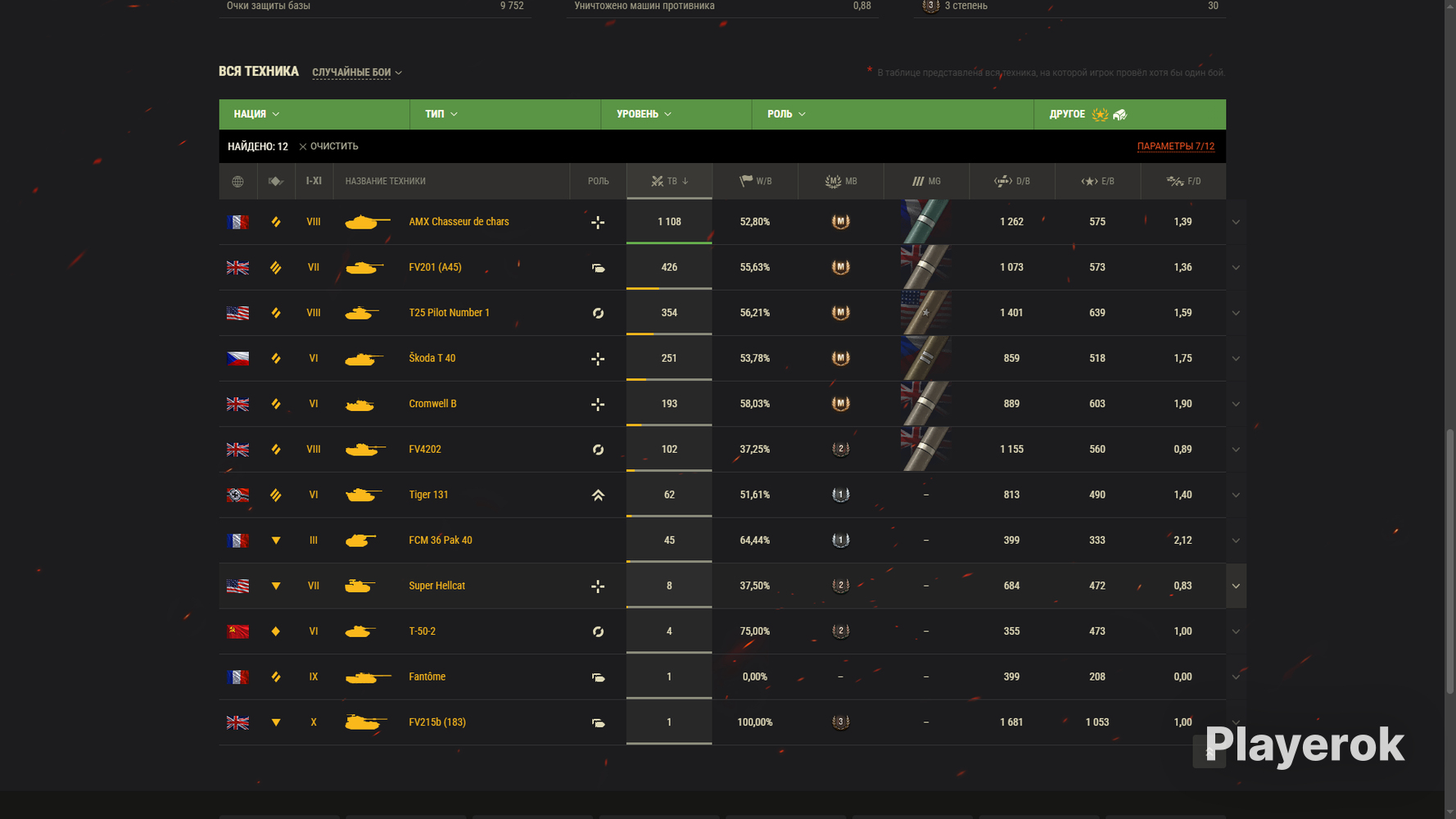Expand the T25 Pilot Number 1 row
This screenshot has height=819, width=1456.
coord(1236,313)
